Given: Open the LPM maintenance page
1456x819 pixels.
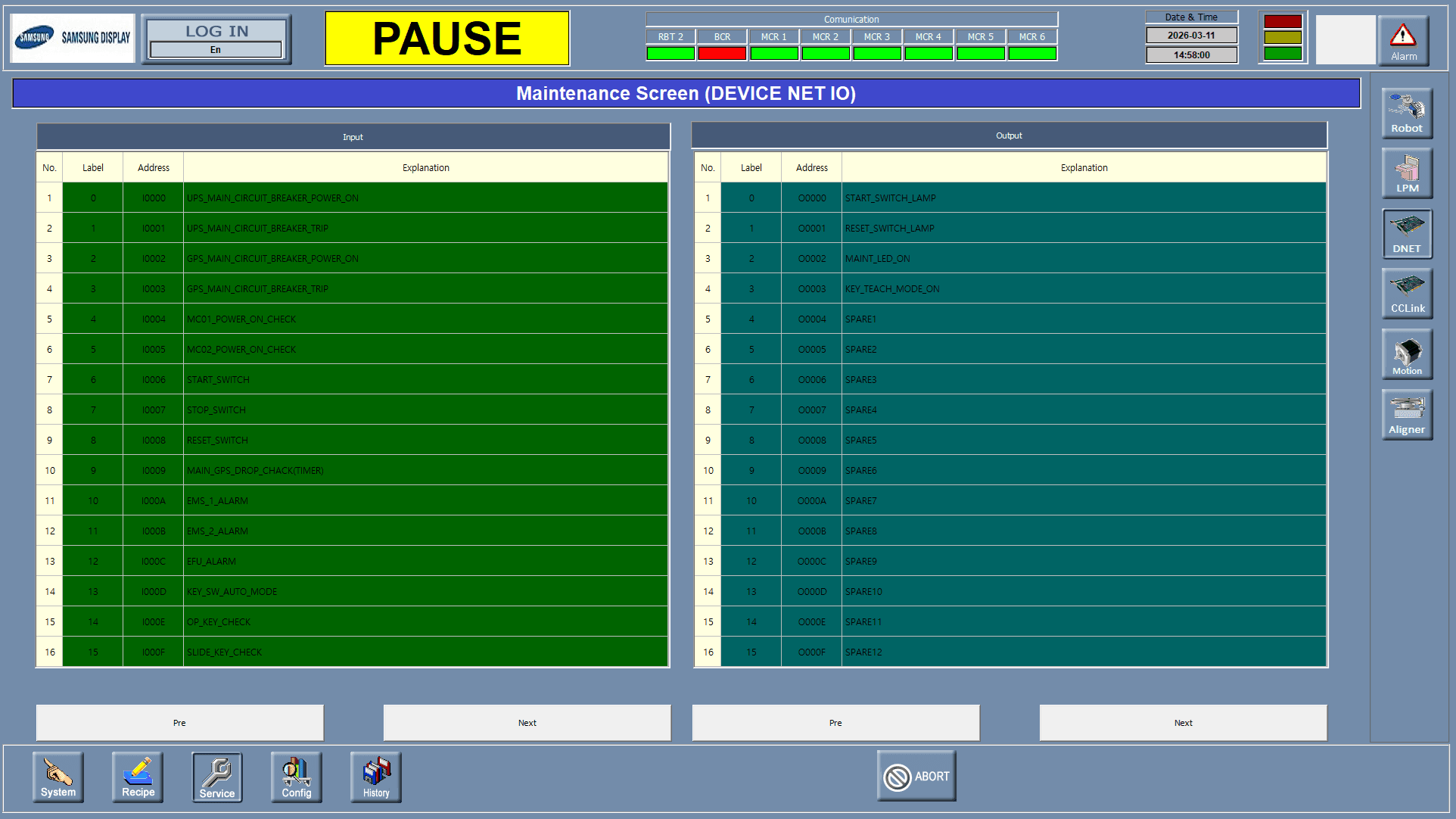Looking at the screenshot, I should coord(1407,173).
